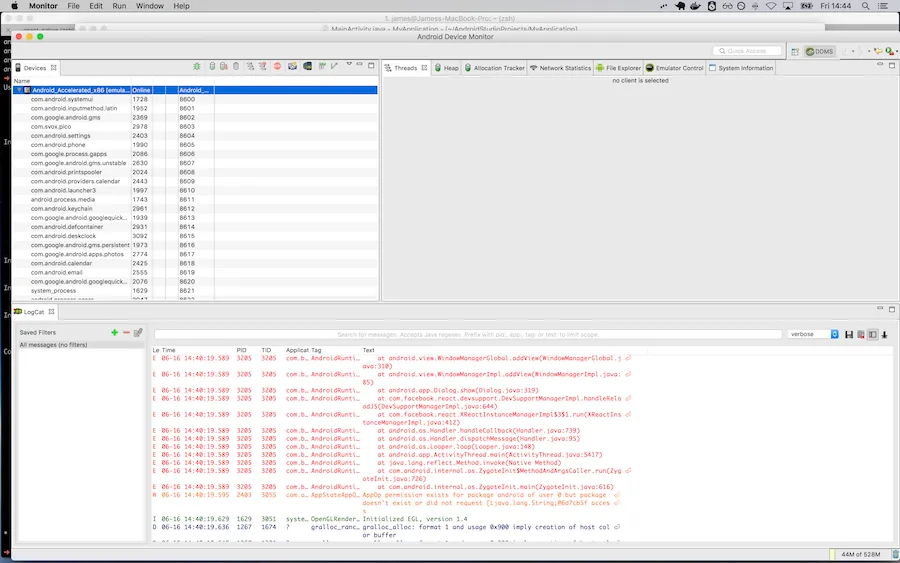This screenshot has width=900, height=563.
Task: Add a new LogCat filter with green plus
Action: pyautogui.click(x=114, y=332)
